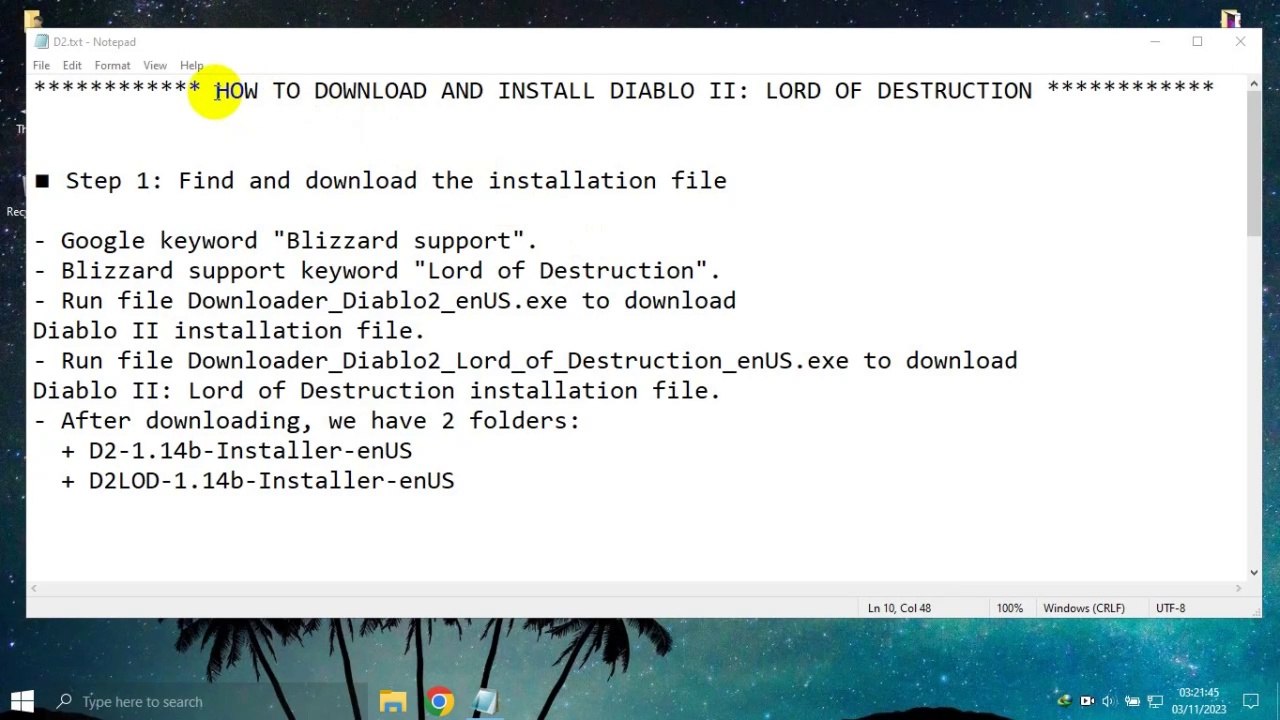Open File Explorer from the taskbar

[x=392, y=701]
